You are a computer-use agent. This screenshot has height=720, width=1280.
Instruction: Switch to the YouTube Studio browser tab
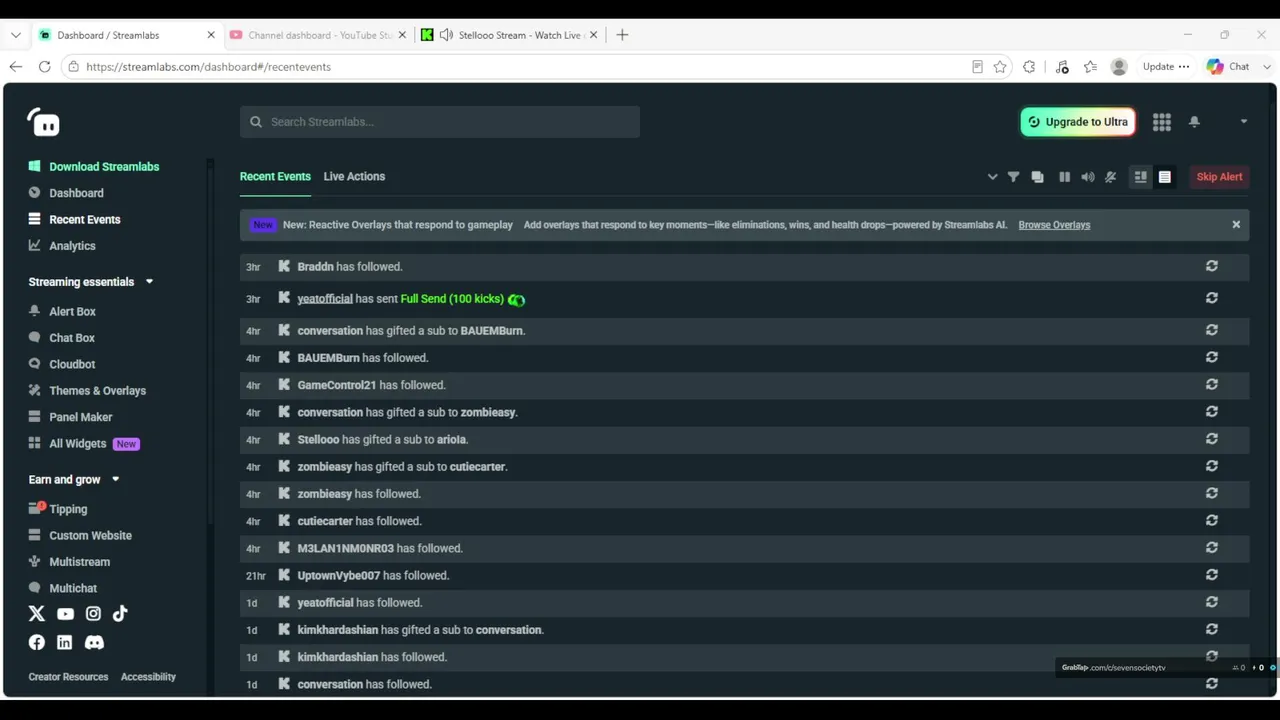click(318, 35)
